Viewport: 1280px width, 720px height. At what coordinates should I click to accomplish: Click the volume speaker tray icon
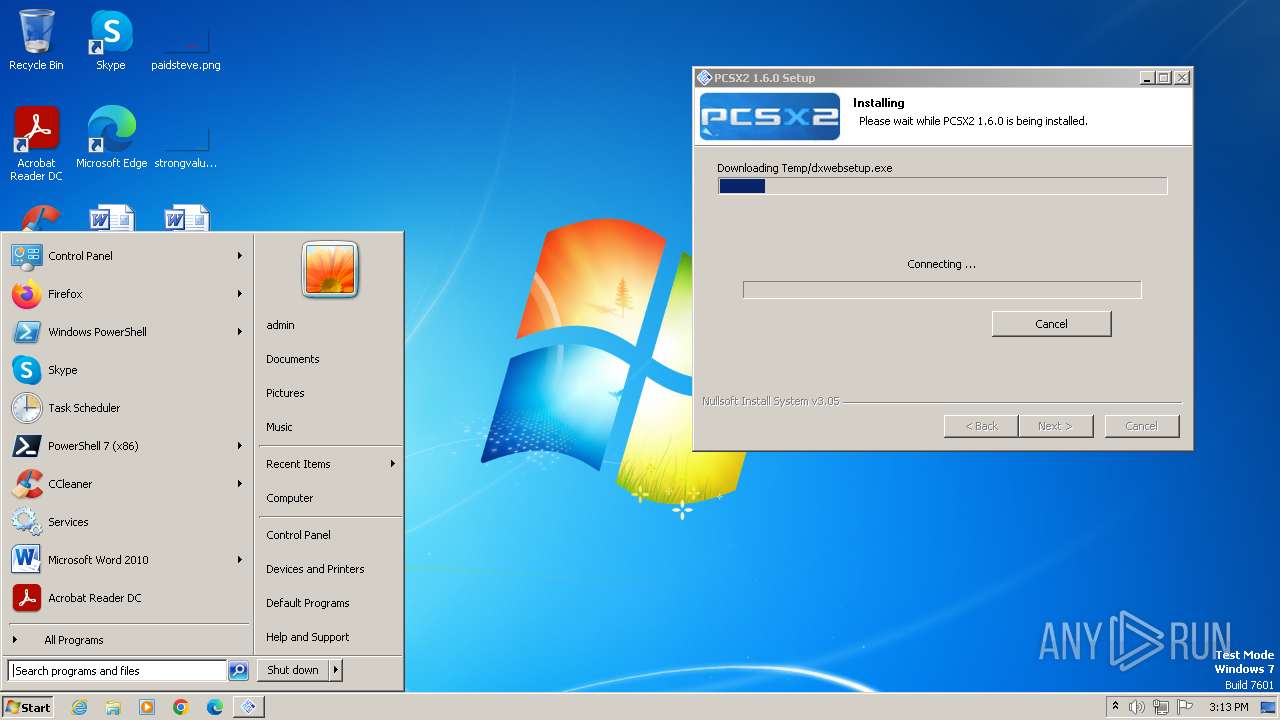point(1137,707)
